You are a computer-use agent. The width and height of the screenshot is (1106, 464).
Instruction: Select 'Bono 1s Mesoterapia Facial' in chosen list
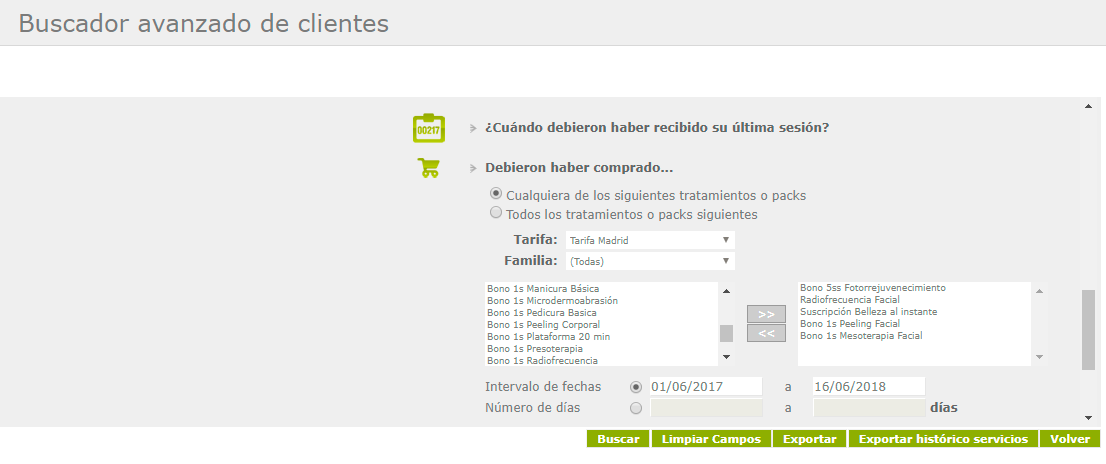[861, 336]
